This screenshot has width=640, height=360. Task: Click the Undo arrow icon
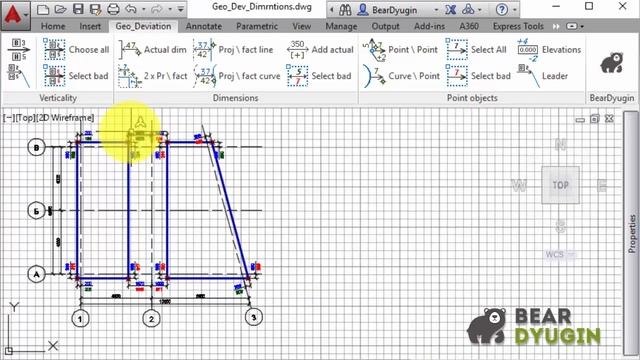(131, 9)
